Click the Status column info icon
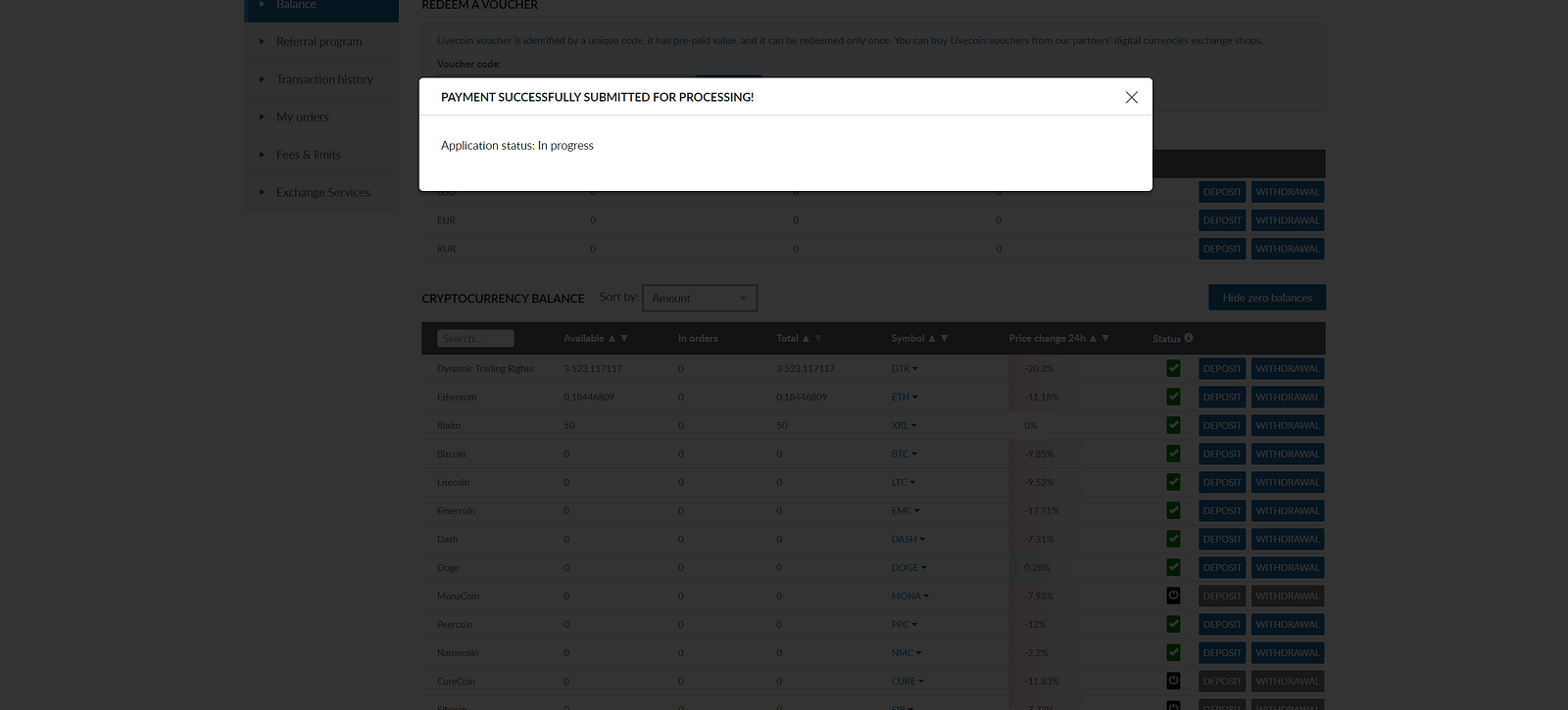1568x710 pixels. click(x=1189, y=338)
